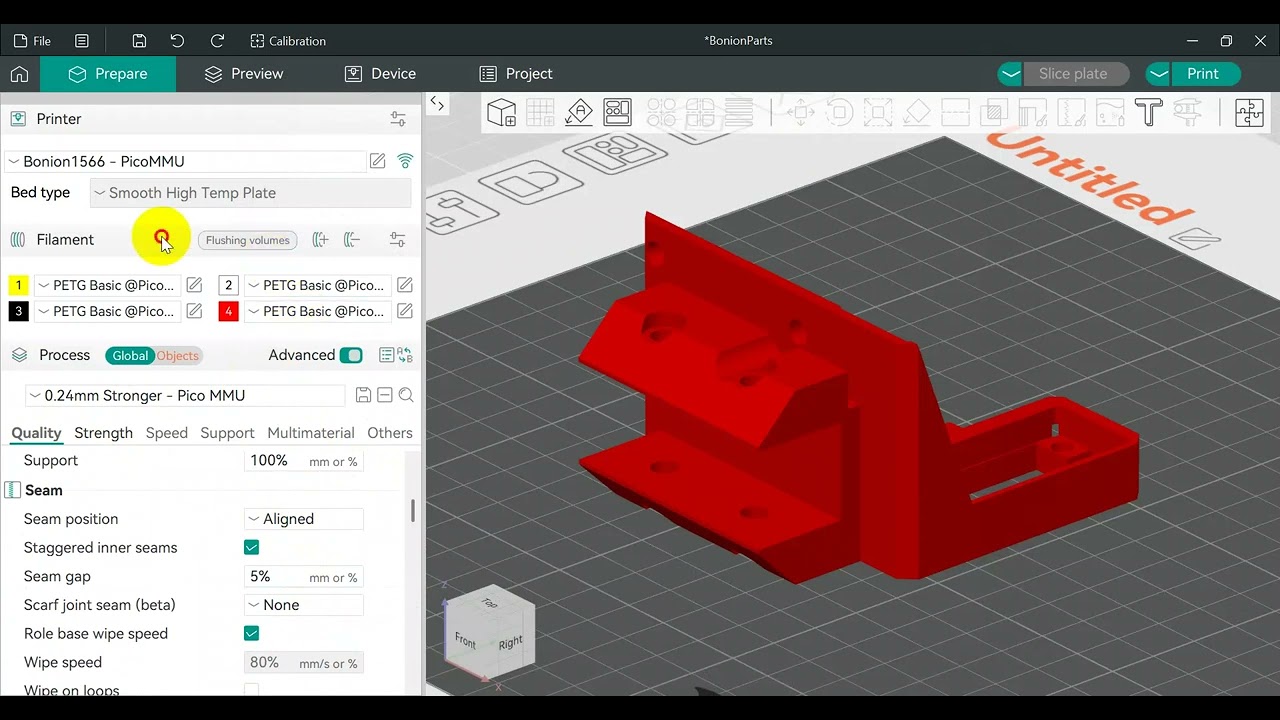Click the Undo arrow in title bar

pyautogui.click(x=177, y=41)
